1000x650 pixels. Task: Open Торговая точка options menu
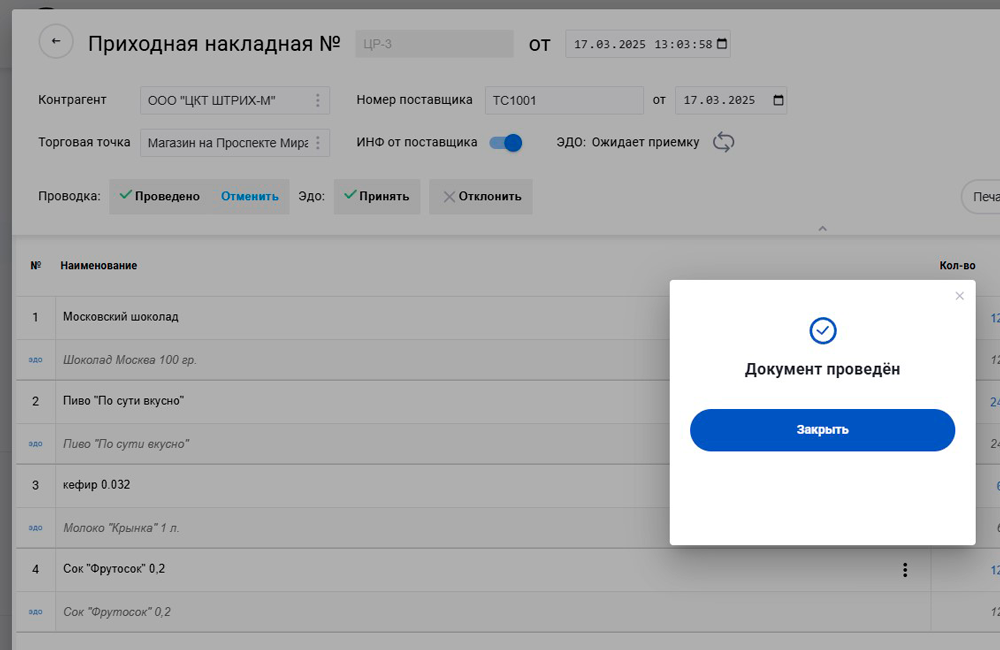317,143
